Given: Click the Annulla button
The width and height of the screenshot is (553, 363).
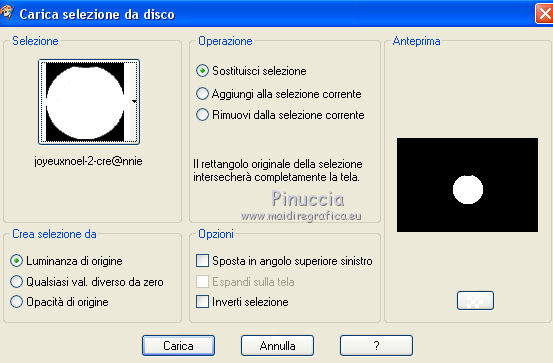Looking at the screenshot, I should [278, 345].
